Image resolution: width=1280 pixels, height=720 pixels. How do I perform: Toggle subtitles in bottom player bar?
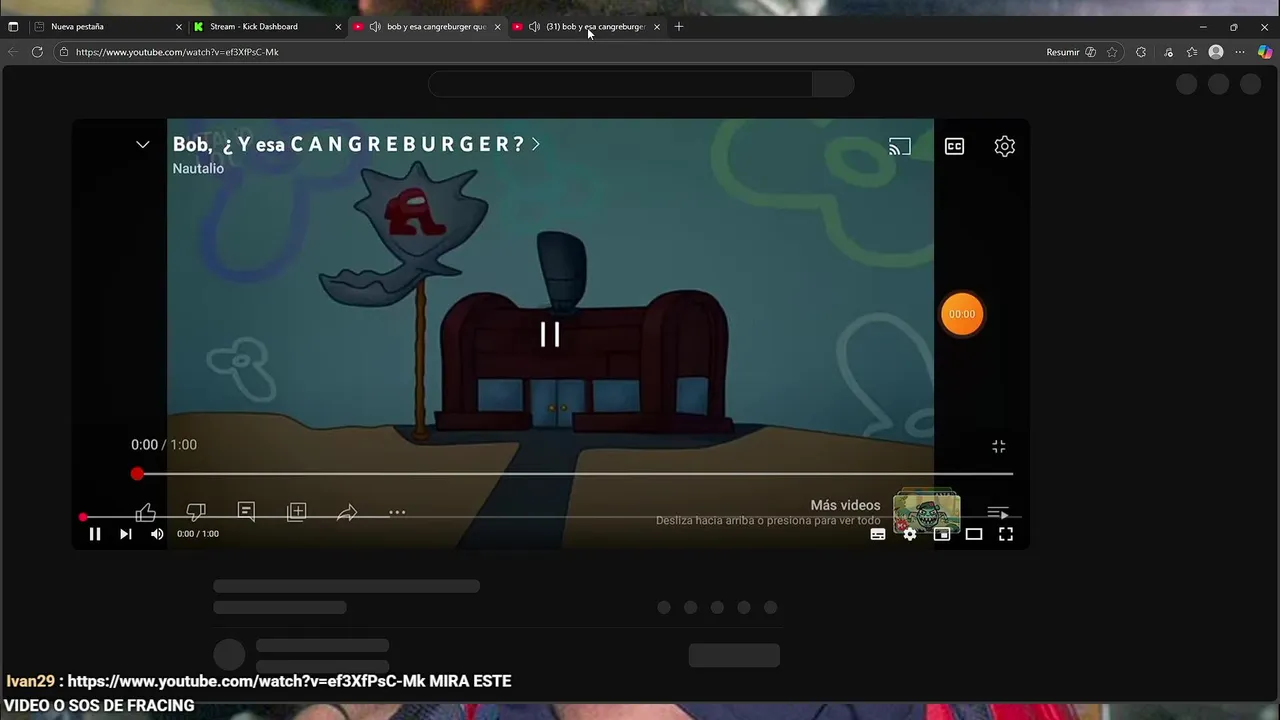878,534
